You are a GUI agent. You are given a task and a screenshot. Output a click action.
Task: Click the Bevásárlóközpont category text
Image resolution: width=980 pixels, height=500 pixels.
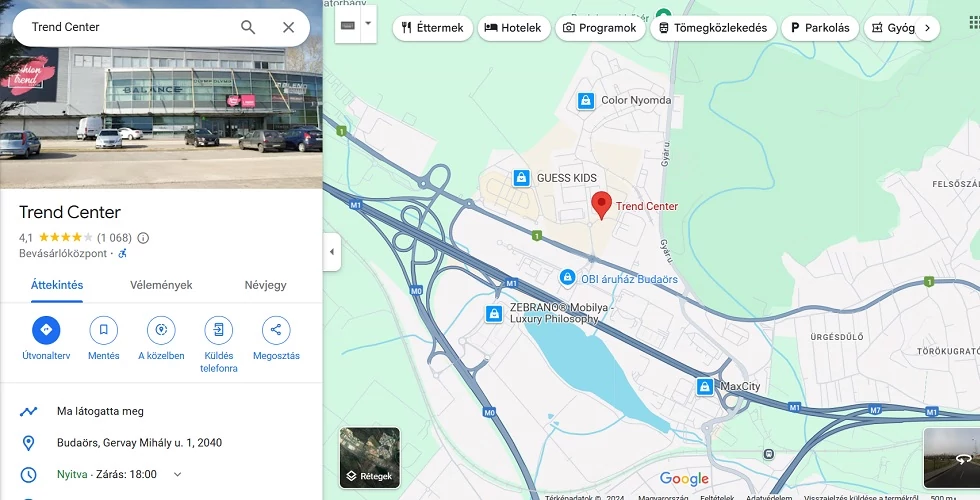point(63,254)
